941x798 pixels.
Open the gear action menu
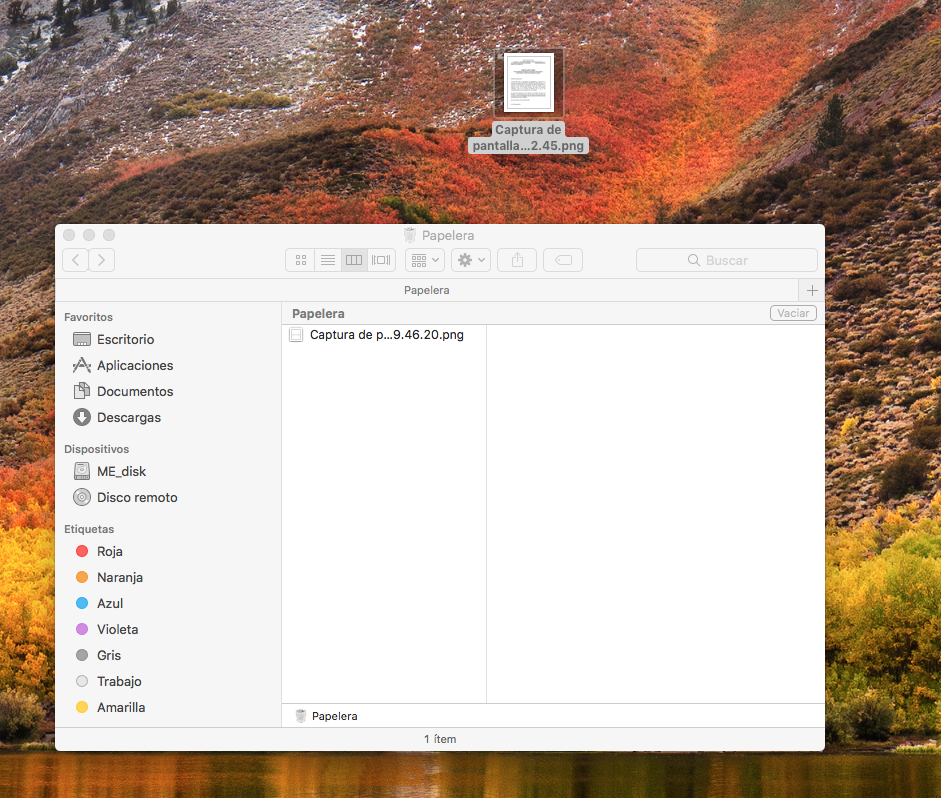click(470, 260)
